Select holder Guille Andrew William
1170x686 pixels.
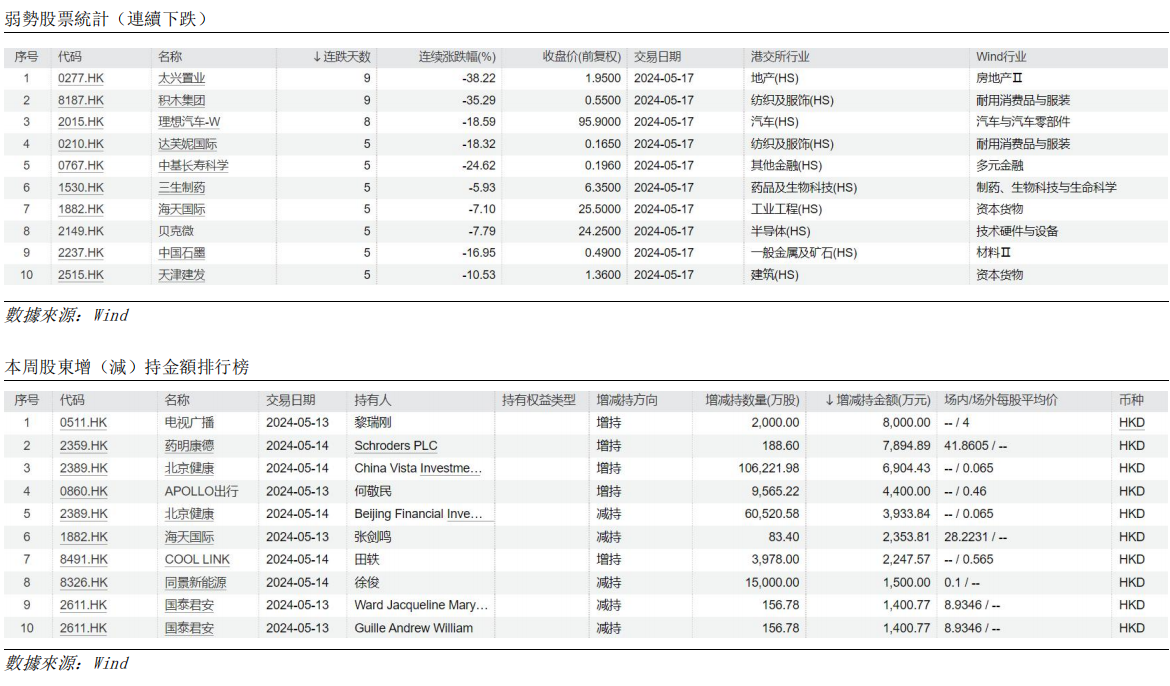point(413,628)
